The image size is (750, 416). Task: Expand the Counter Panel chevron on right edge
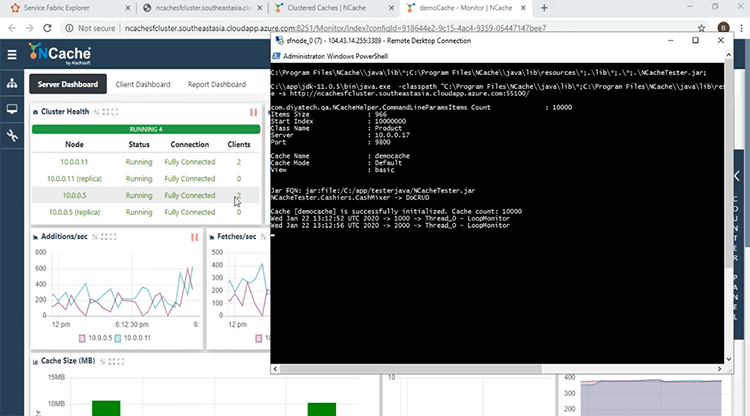pyautogui.click(x=737, y=176)
